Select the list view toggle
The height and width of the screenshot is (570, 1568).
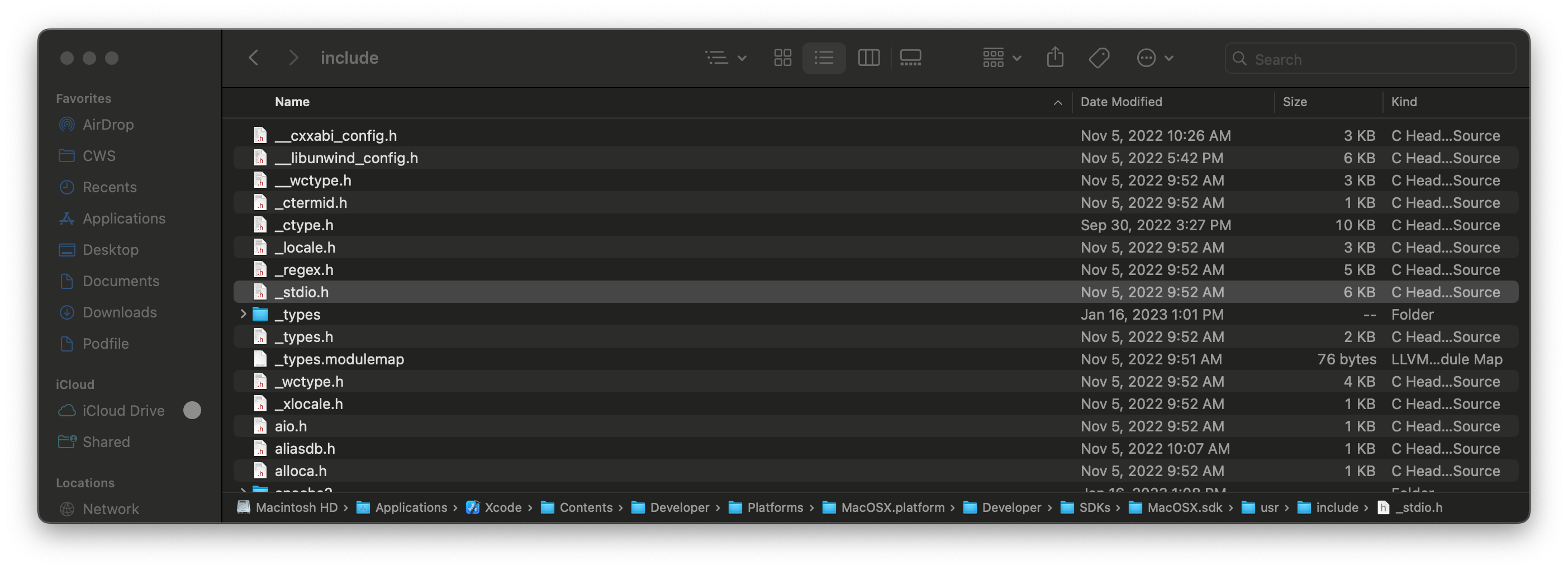pyautogui.click(x=824, y=59)
